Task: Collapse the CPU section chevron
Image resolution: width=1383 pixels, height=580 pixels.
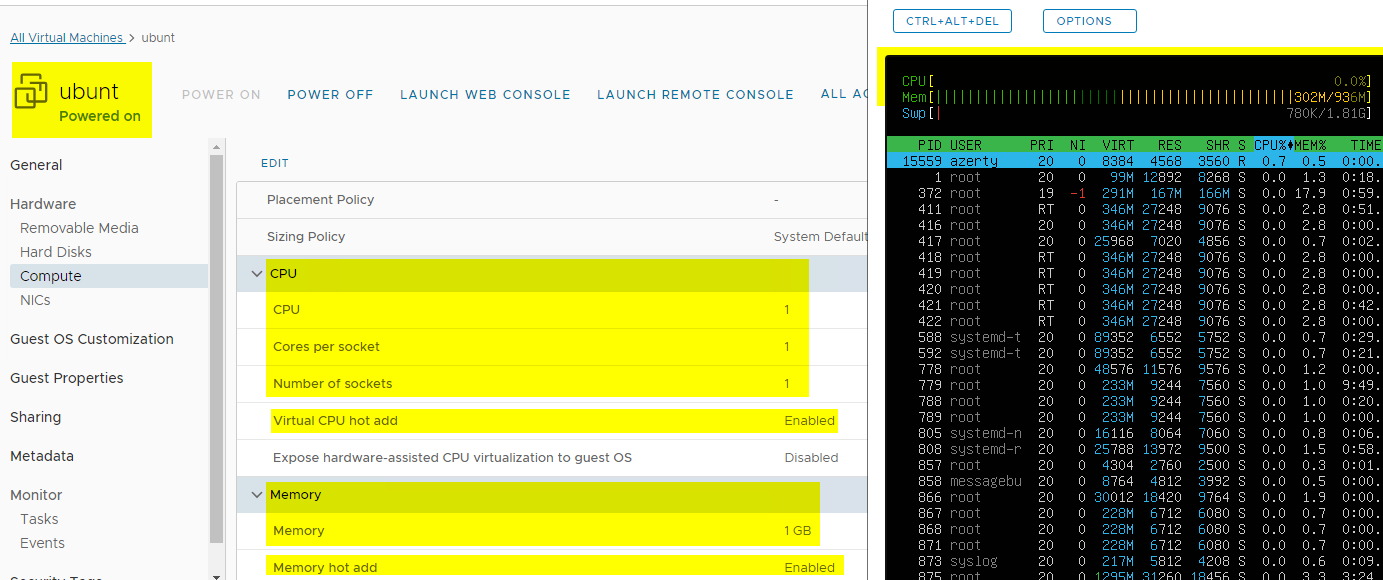Action: click(x=257, y=274)
